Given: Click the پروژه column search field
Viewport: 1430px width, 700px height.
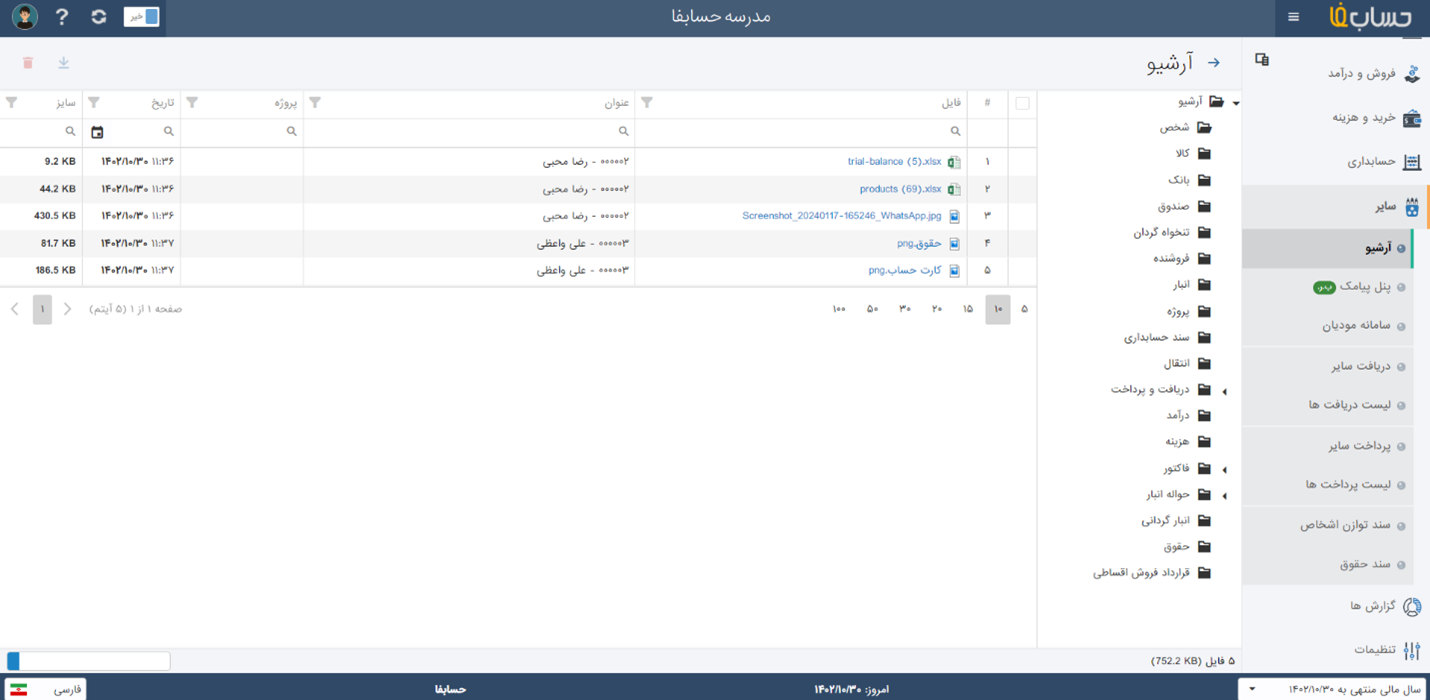Looking at the screenshot, I should click(x=241, y=132).
